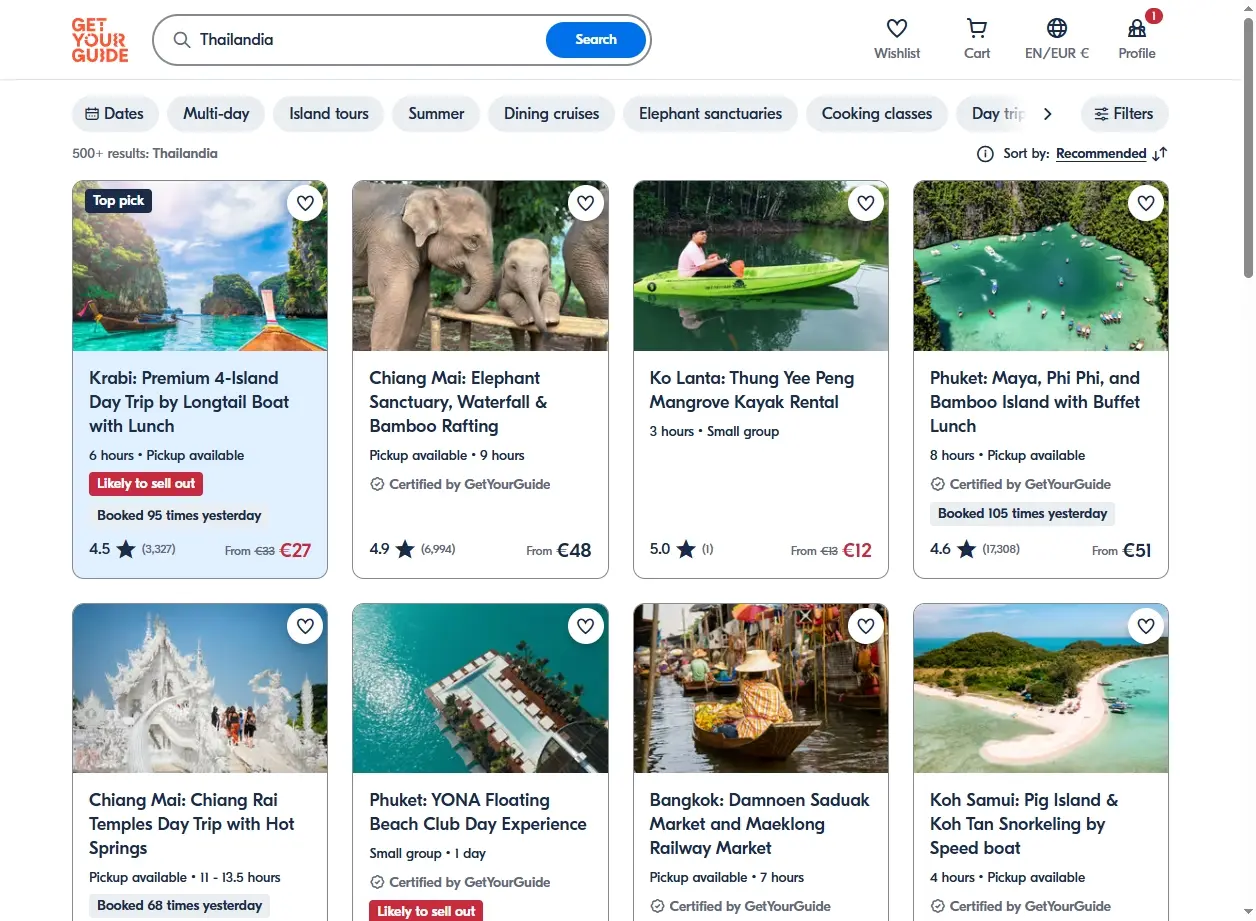Open Phuket: YONA Floating Beach Club title

(478, 812)
